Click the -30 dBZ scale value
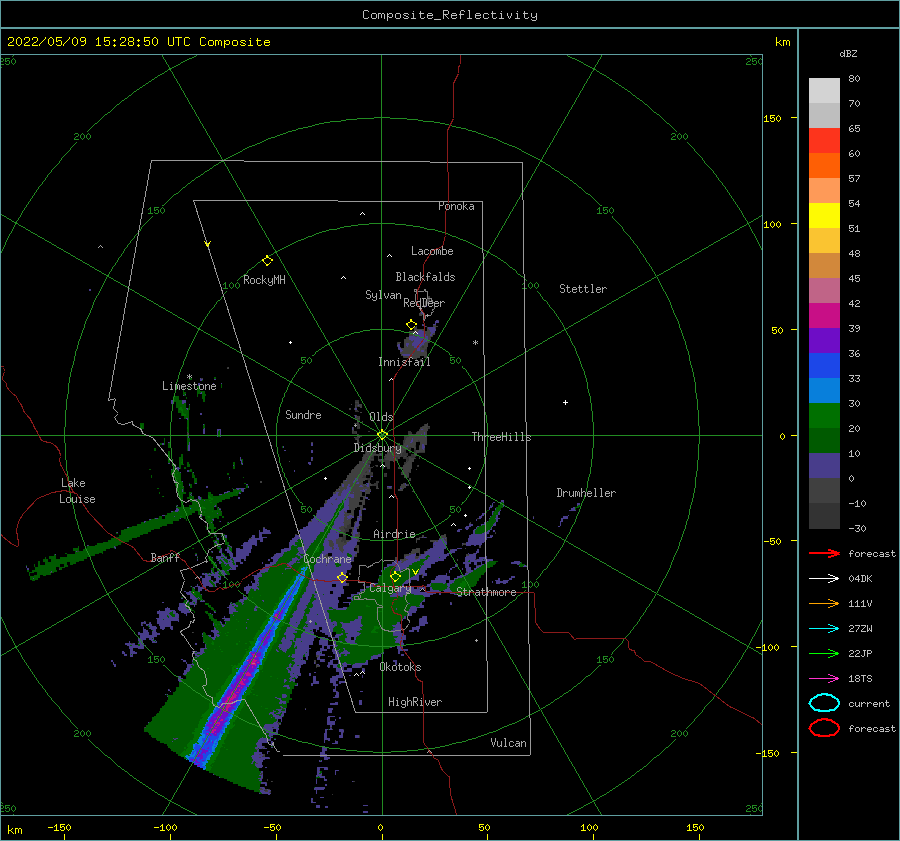Viewport: 900px width, 841px height. click(857, 528)
